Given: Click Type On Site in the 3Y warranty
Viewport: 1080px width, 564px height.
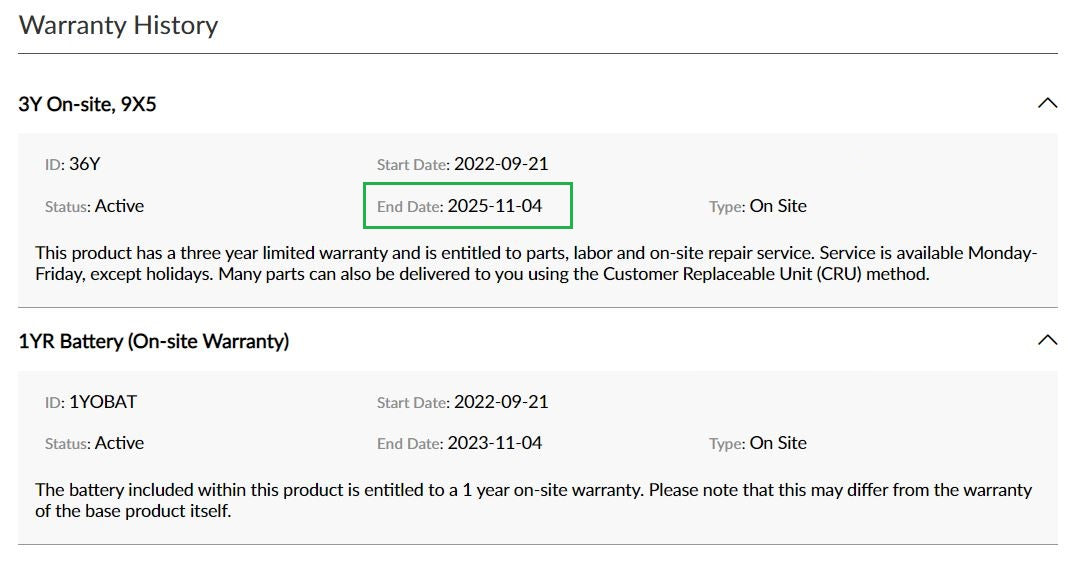Looking at the screenshot, I should coord(757,206).
